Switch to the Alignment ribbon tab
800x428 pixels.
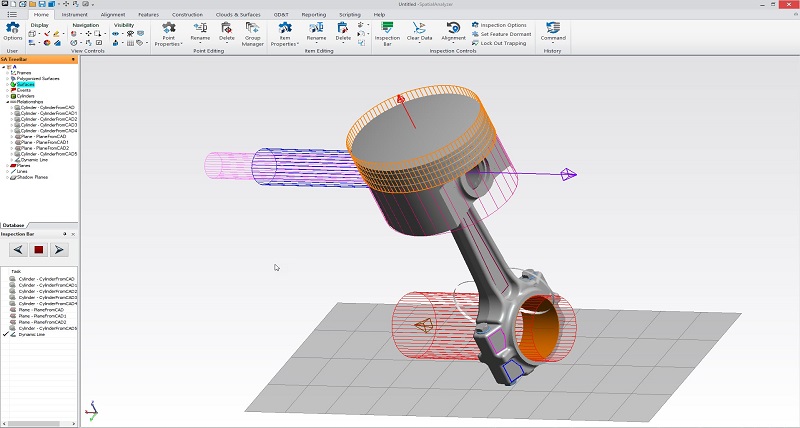click(x=113, y=15)
